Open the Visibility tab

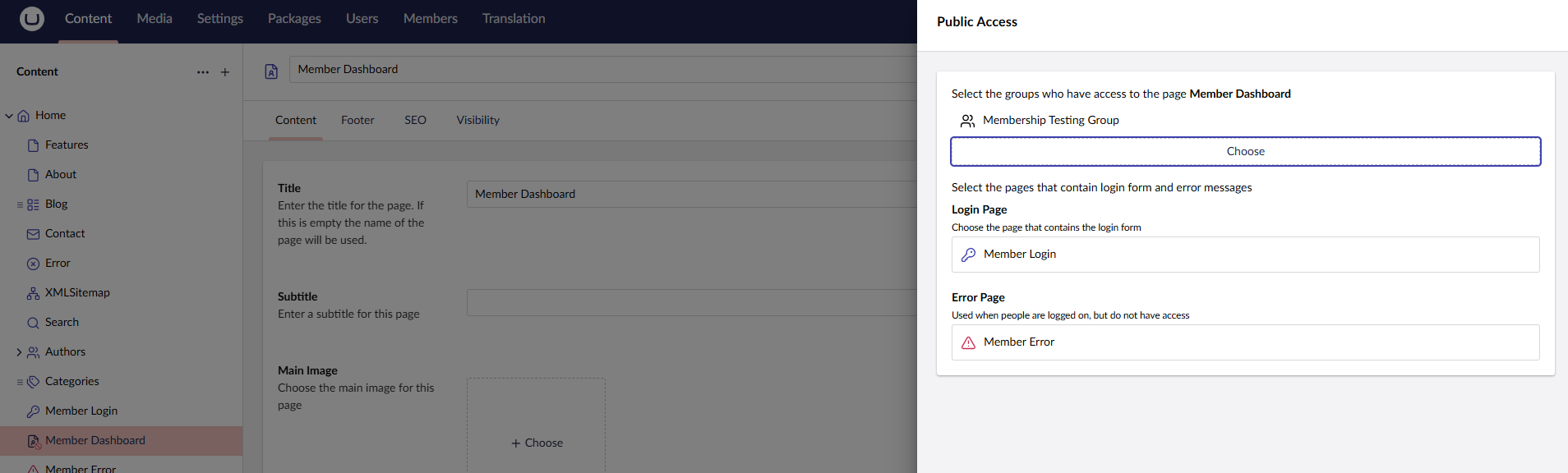pos(477,120)
